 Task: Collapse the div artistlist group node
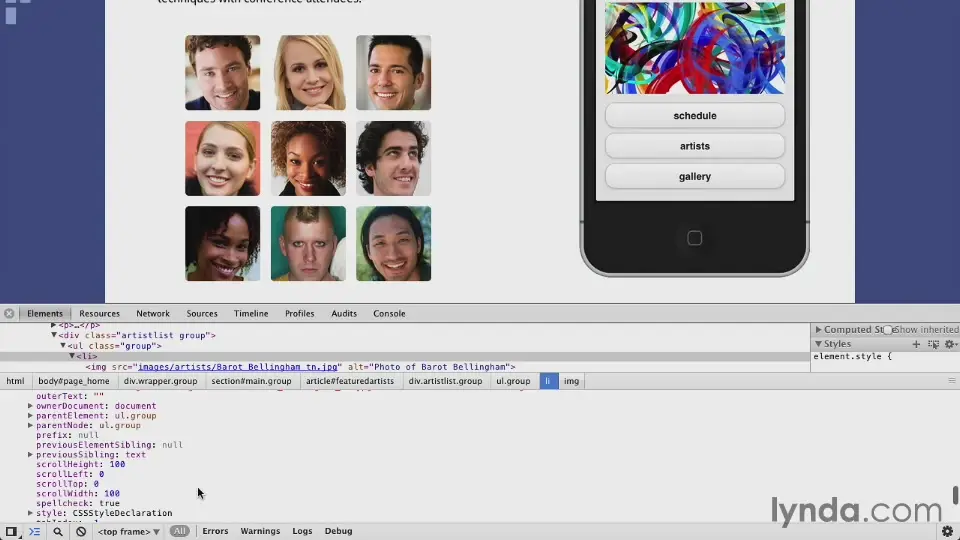point(54,335)
